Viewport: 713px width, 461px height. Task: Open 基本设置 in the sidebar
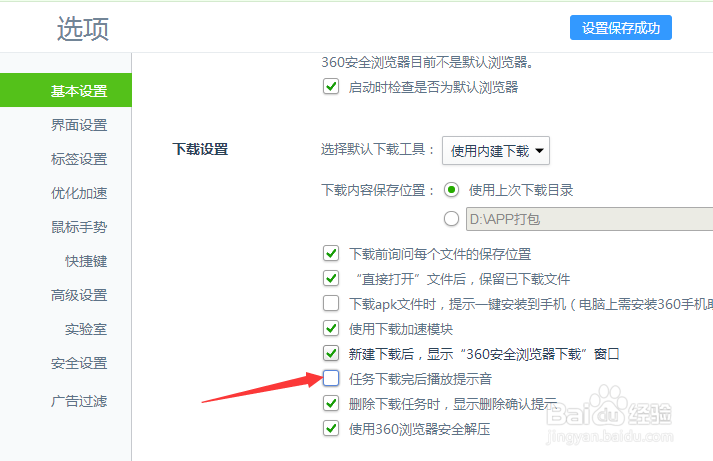click(x=66, y=90)
